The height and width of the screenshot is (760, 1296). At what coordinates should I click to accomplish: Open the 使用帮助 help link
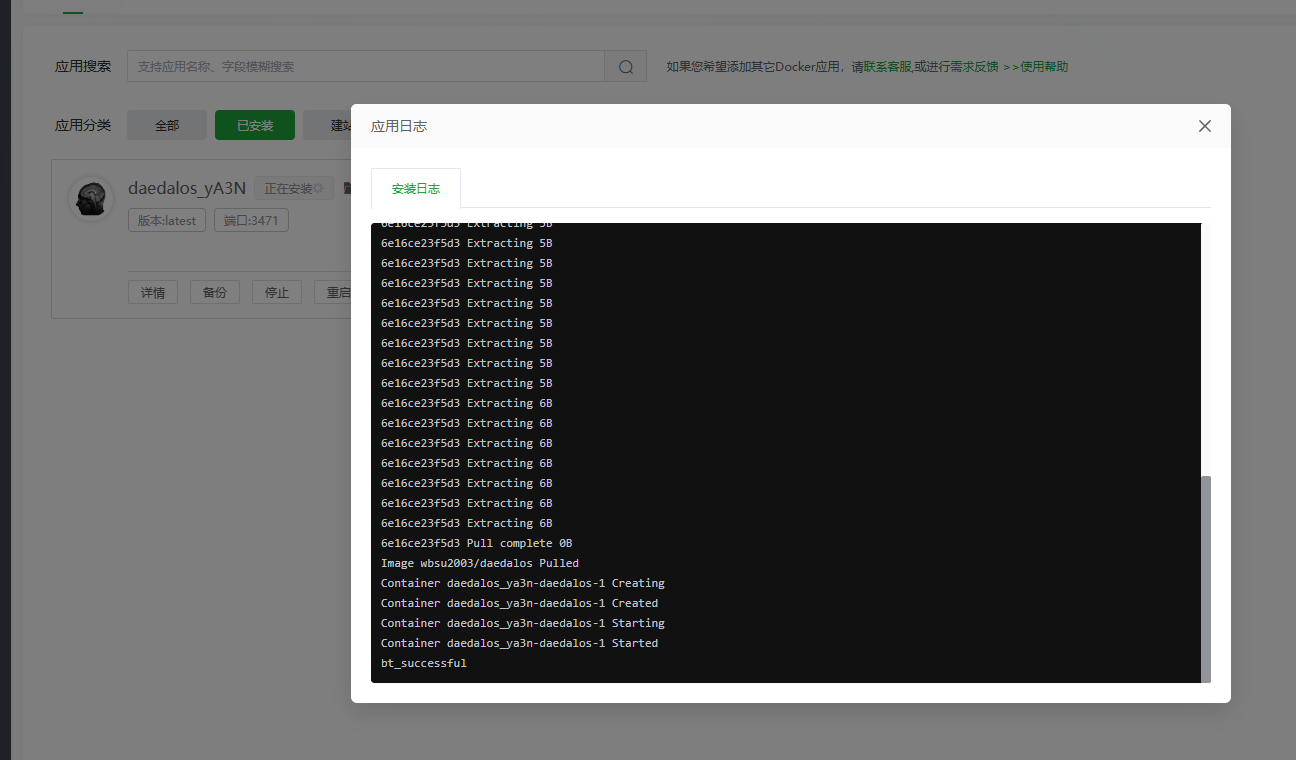[x=1043, y=67]
